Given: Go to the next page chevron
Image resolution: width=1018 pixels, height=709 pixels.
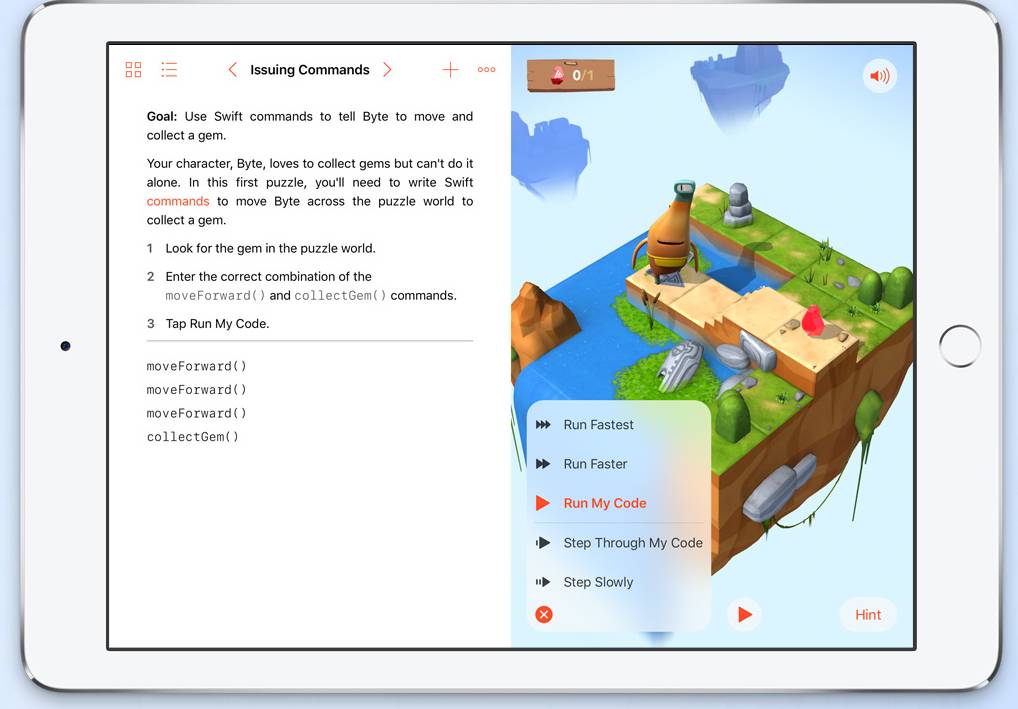Looking at the screenshot, I should click(388, 69).
